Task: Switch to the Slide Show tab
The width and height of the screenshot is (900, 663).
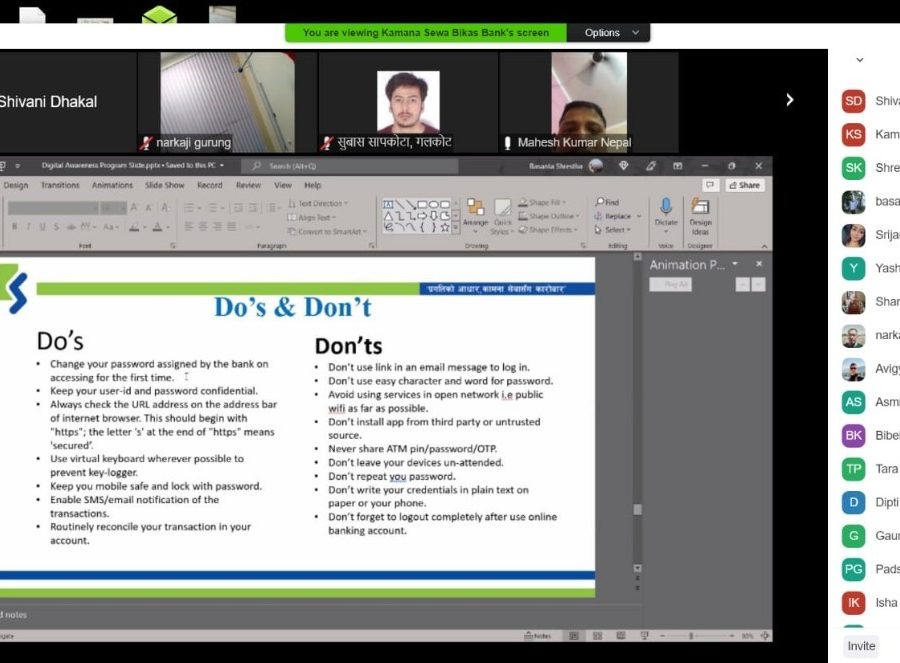Action: [164, 185]
